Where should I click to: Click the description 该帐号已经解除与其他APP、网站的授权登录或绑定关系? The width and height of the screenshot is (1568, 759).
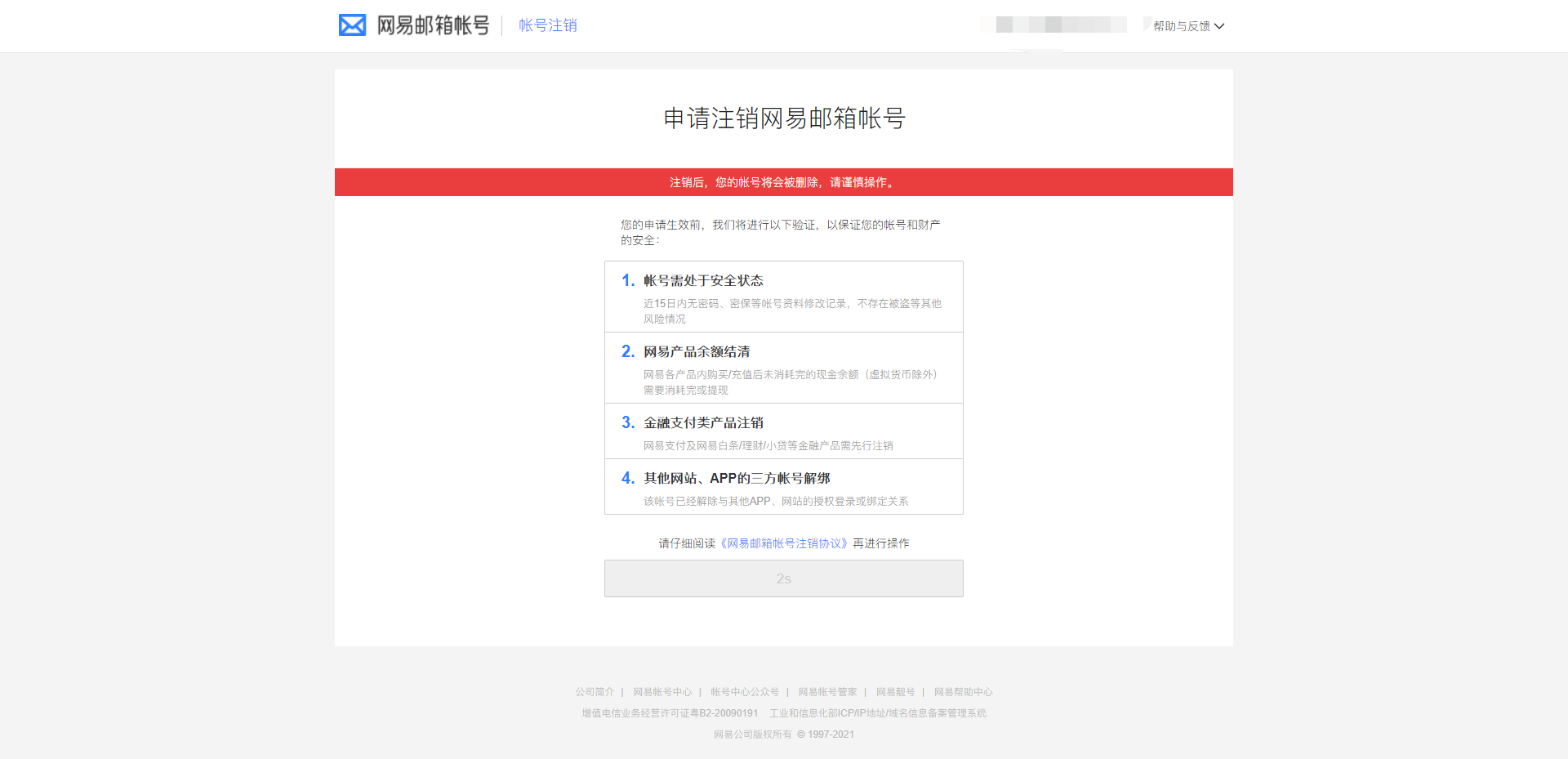tap(776, 502)
